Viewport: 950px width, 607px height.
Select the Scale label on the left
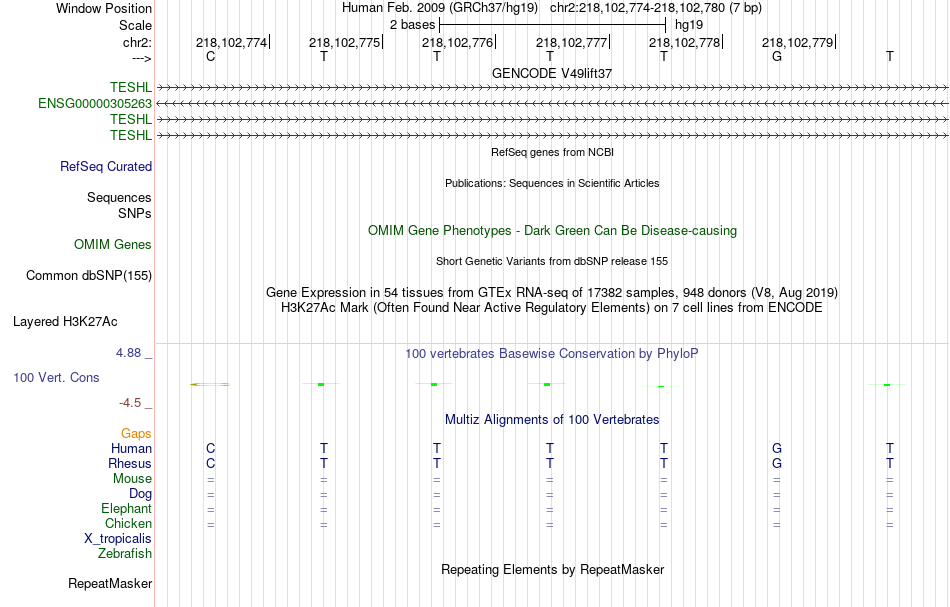pos(135,25)
